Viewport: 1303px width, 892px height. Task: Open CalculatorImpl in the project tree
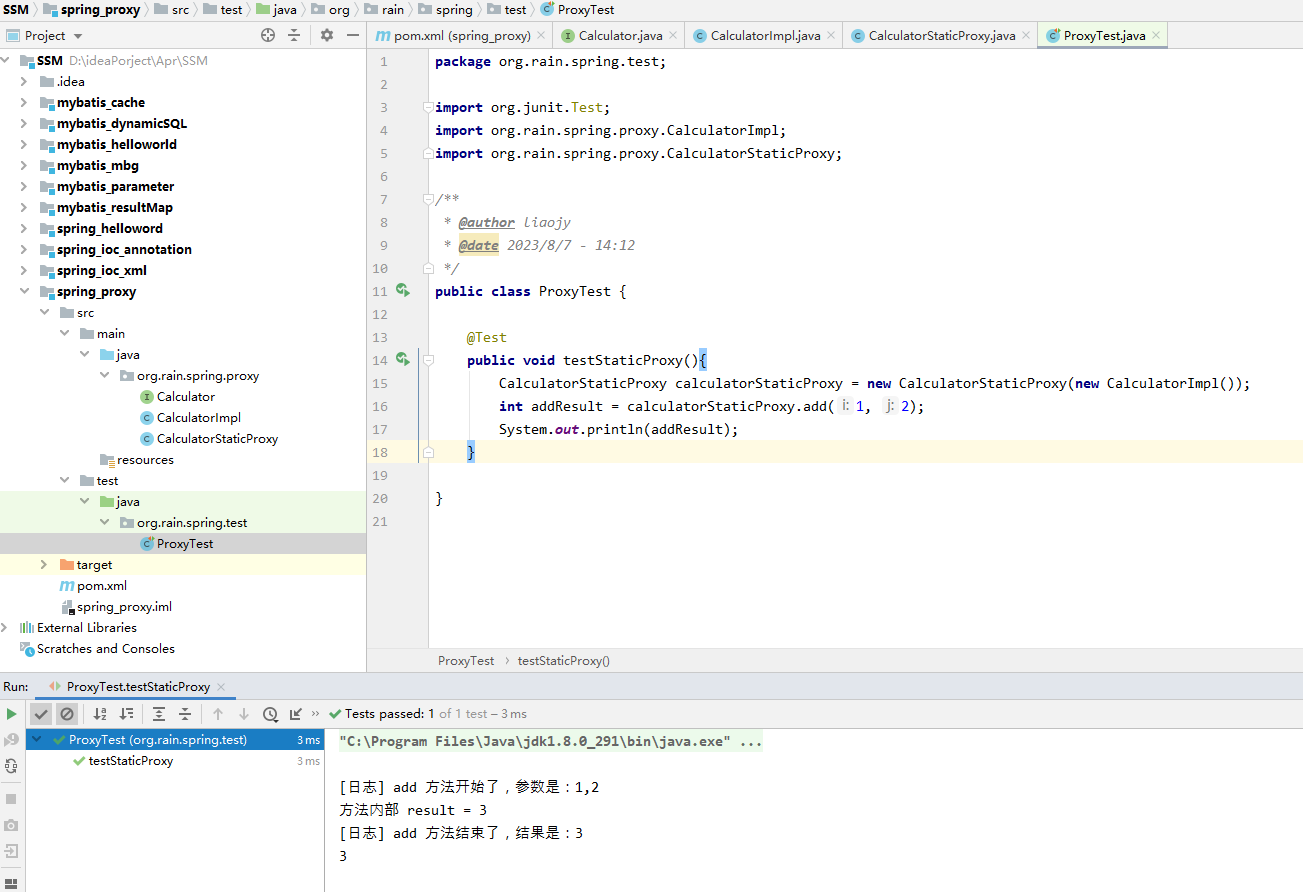coord(190,418)
